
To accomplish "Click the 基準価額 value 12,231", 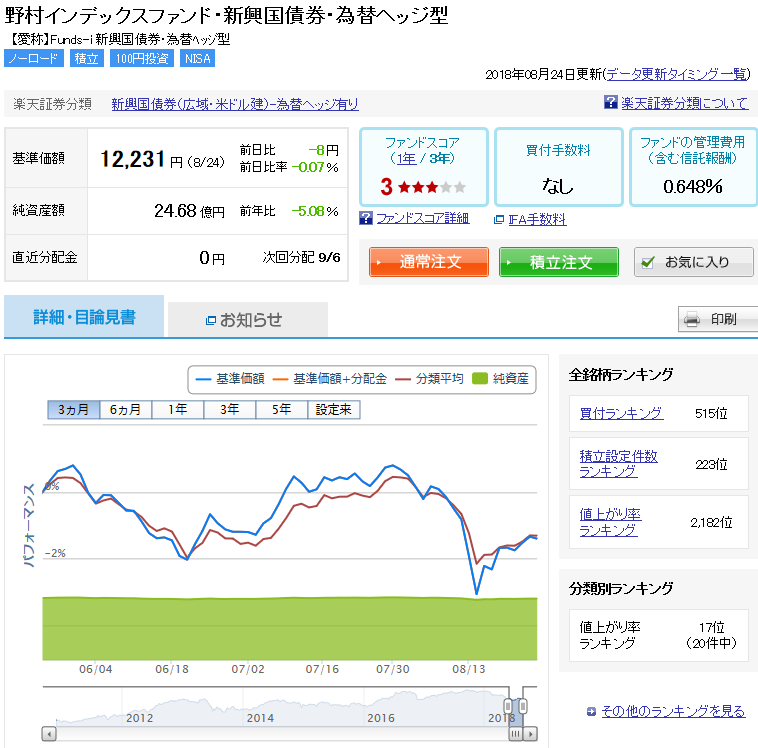I will click(x=132, y=159).
